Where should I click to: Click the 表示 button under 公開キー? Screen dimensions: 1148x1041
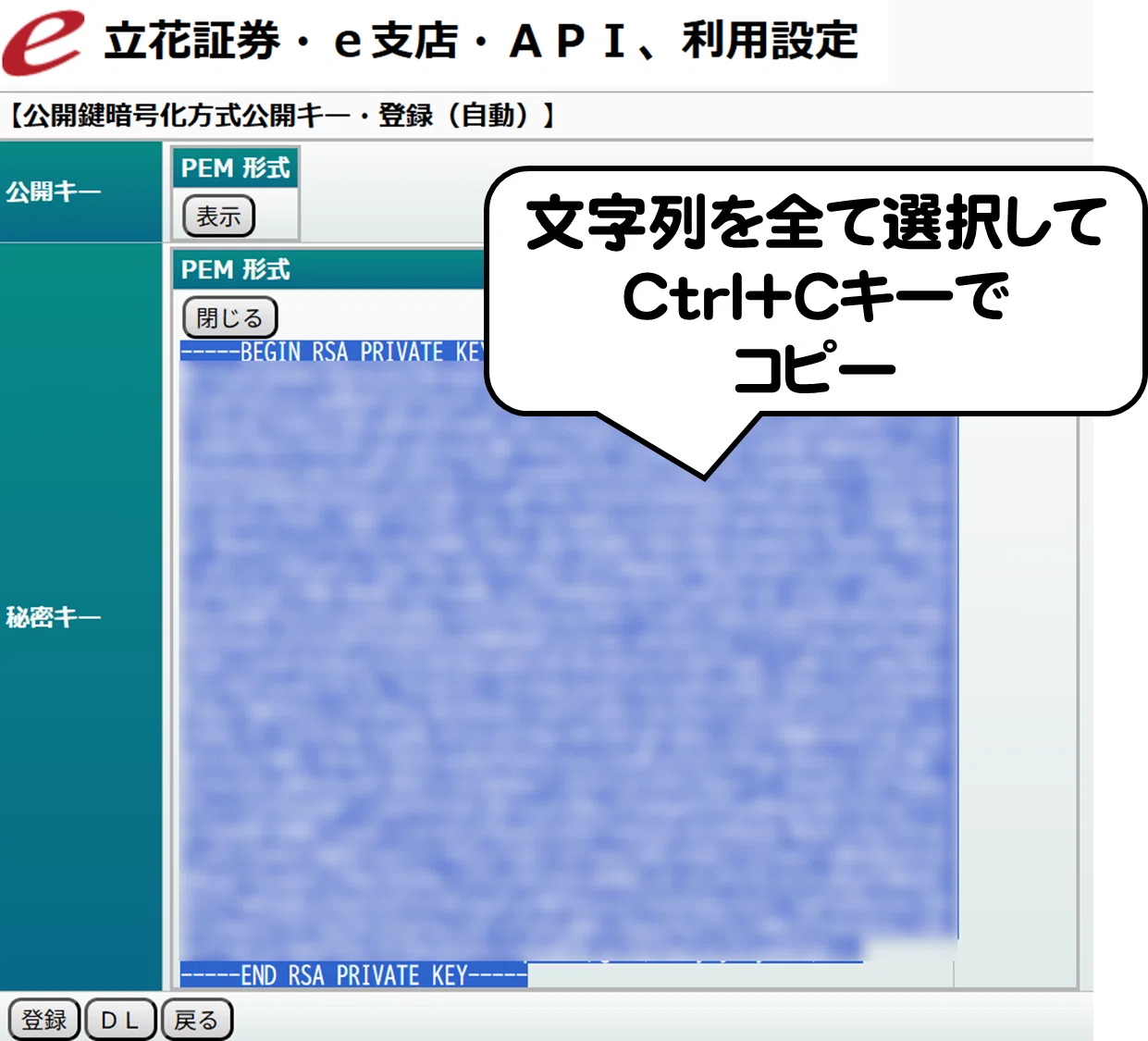(218, 217)
